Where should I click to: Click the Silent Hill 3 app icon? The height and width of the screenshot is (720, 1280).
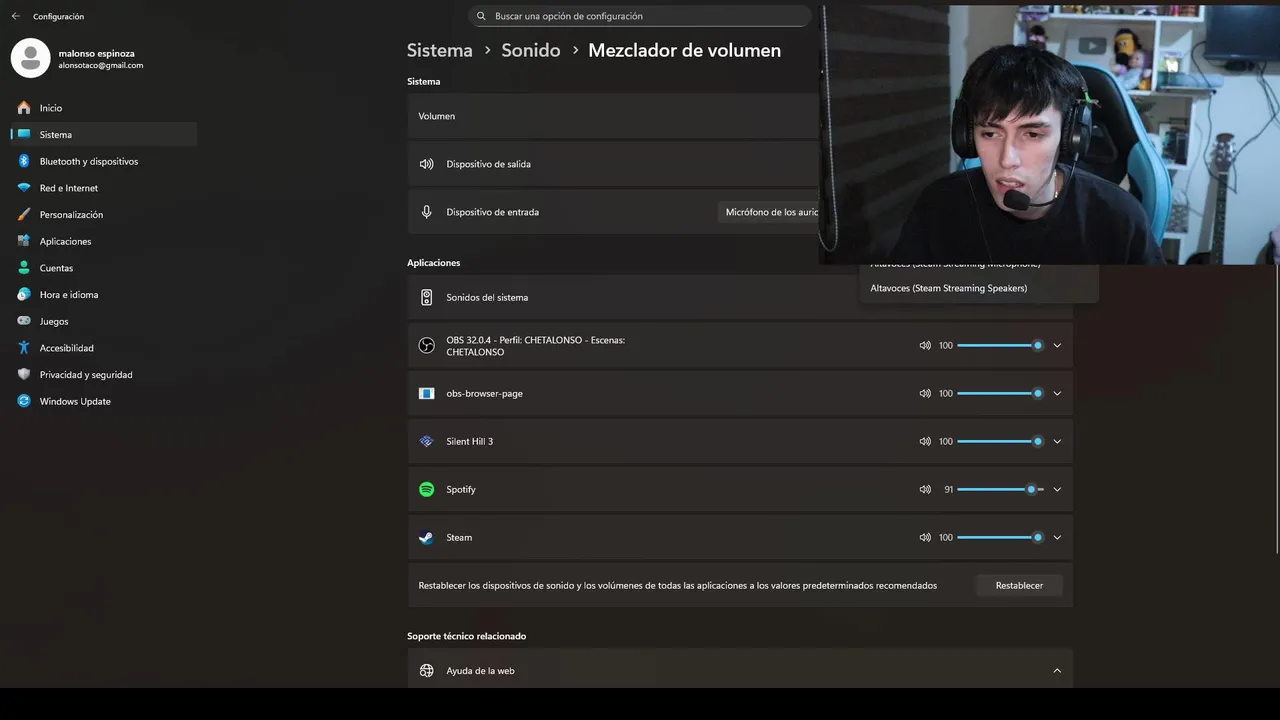(426, 441)
